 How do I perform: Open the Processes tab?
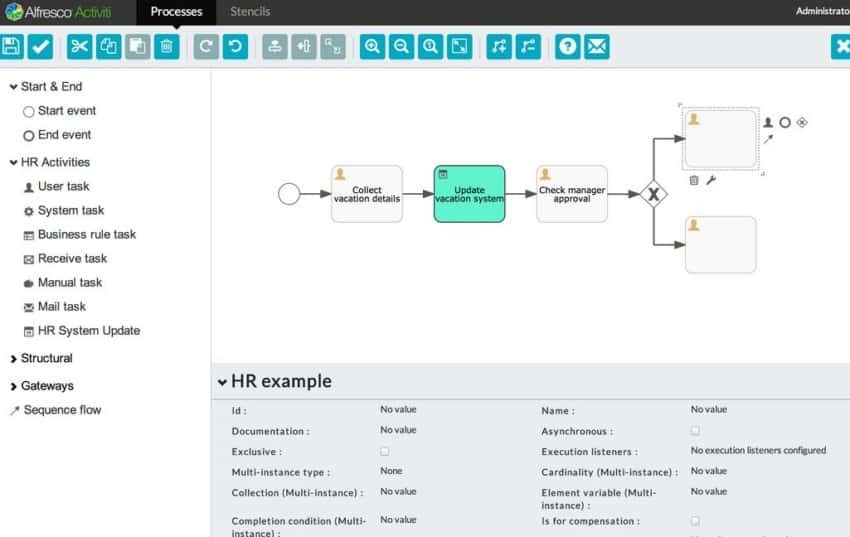pyautogui.click(x=176, y=12)
